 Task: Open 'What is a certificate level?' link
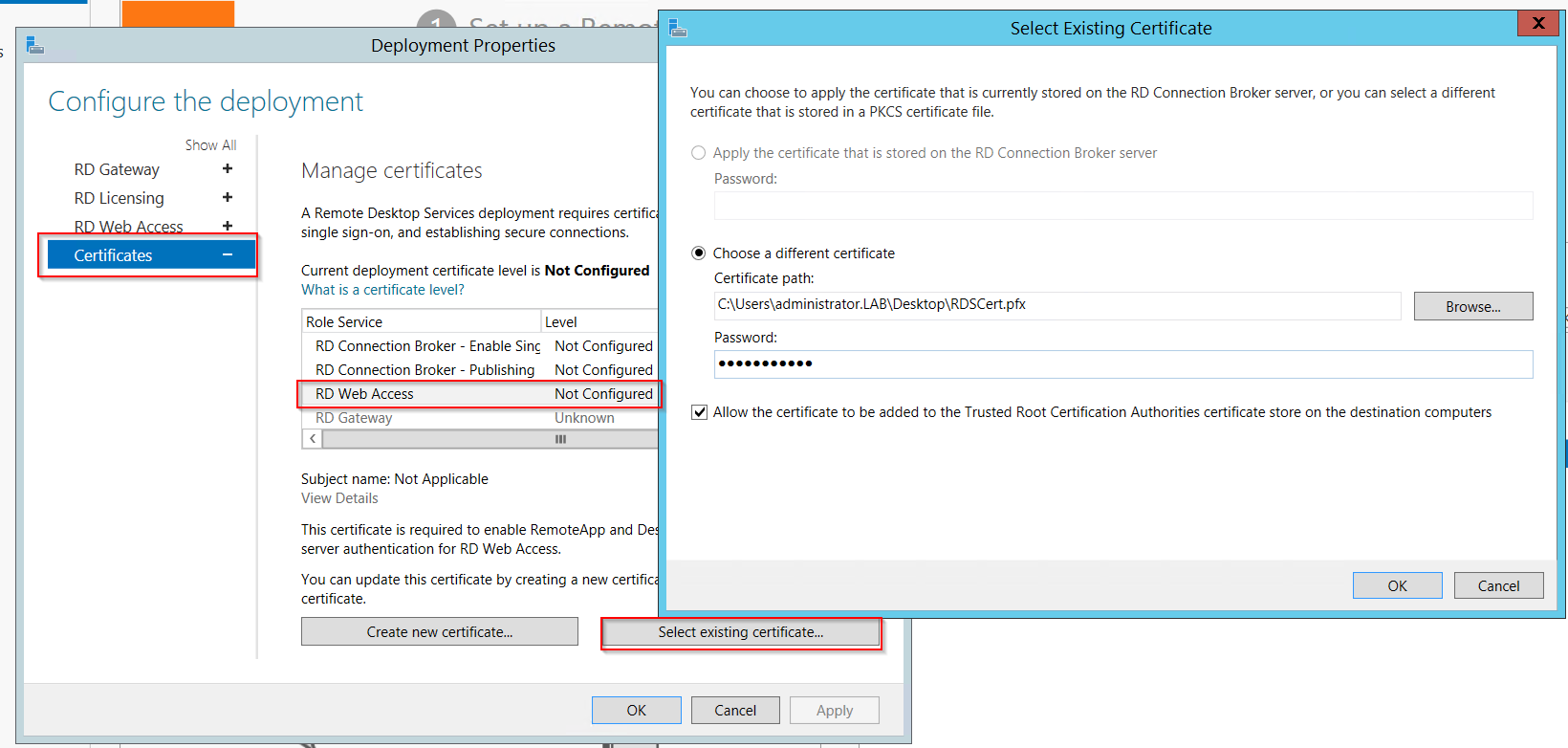382,290
